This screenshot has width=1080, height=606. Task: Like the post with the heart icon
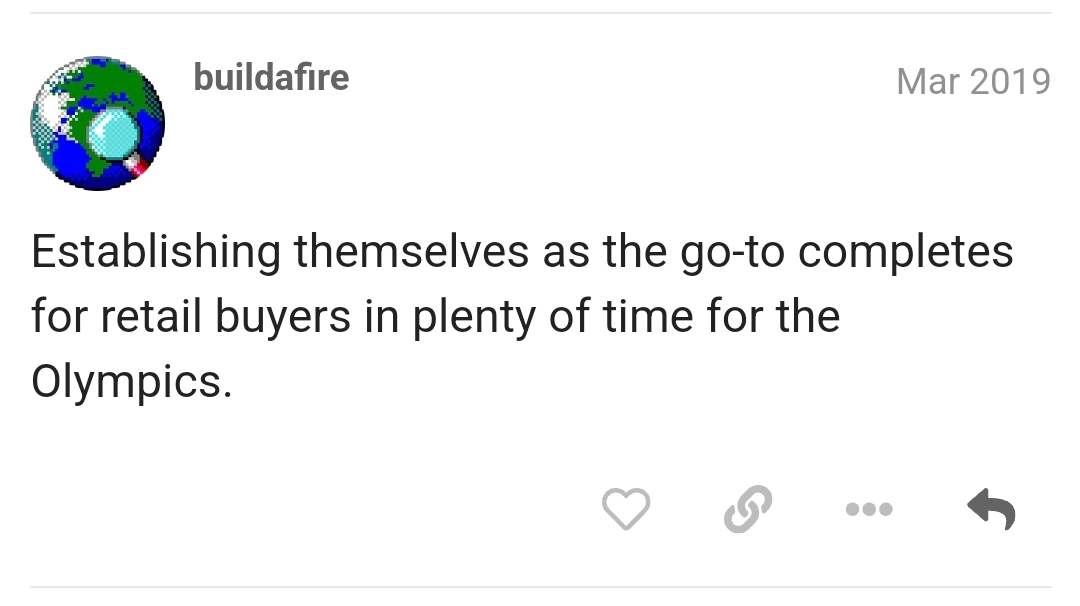[x=626, y=510]
